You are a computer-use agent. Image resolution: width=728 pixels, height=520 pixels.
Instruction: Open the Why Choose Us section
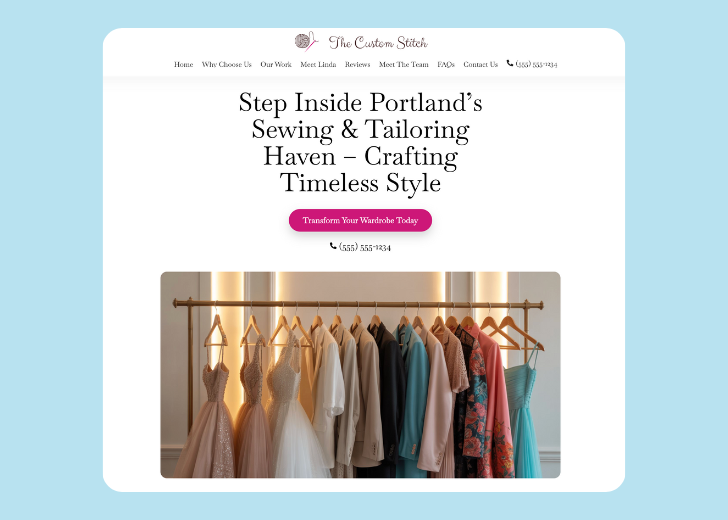click(227, 65)
